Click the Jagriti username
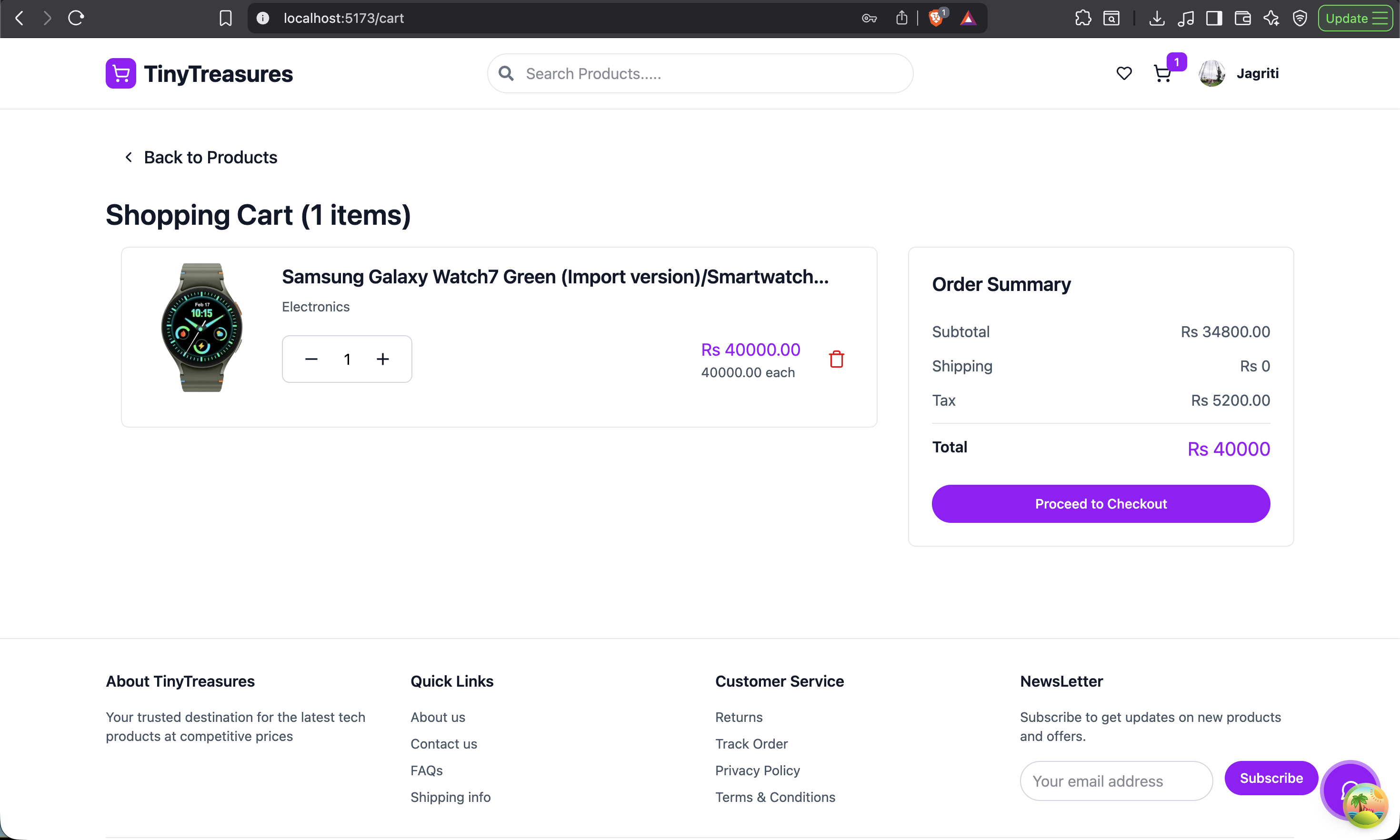 (x=1258, y=74)
